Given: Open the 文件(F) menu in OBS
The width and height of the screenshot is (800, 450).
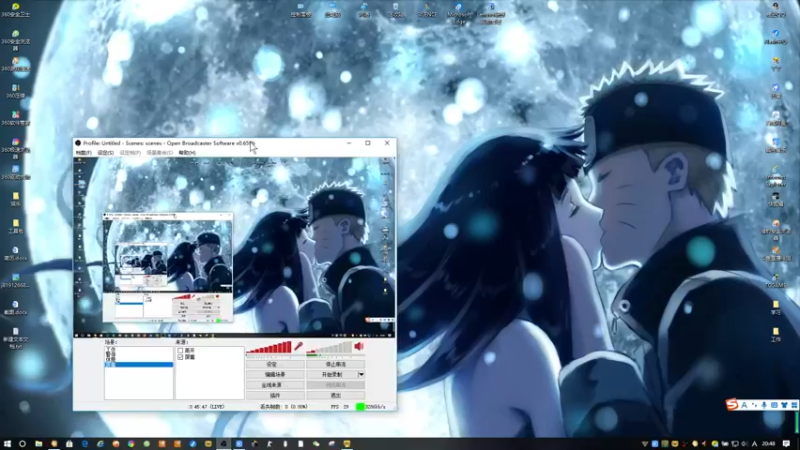Looking at the screenshot, I should tap(84, 153).
